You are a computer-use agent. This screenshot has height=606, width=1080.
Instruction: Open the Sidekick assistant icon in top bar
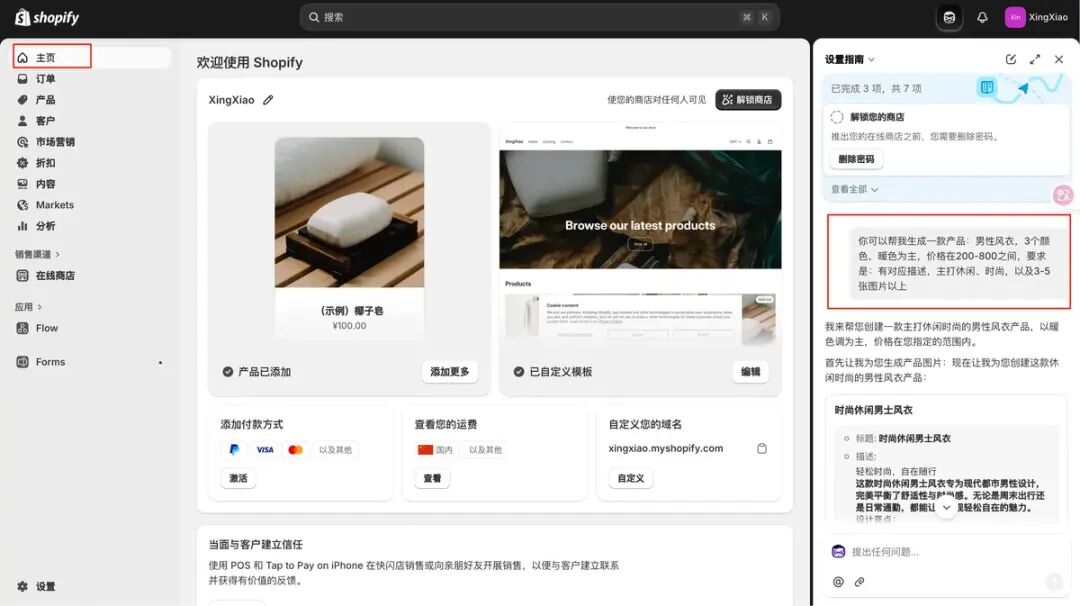click(x=949, y=17)
